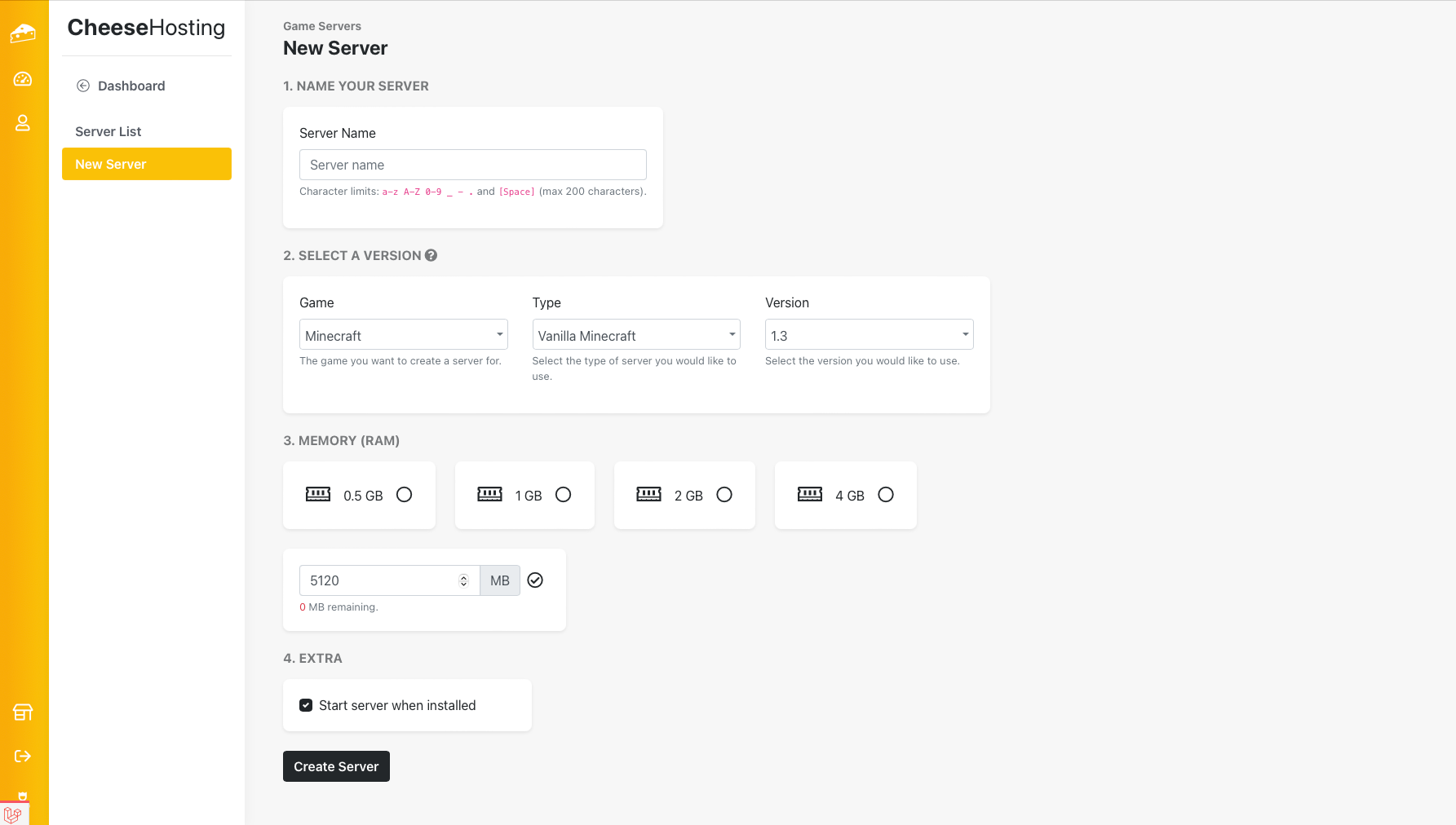The height and width of the screenshot is (825, 1456).
Task: Click the Laravel debug icon at bottom-left
Action: (13, 814)
